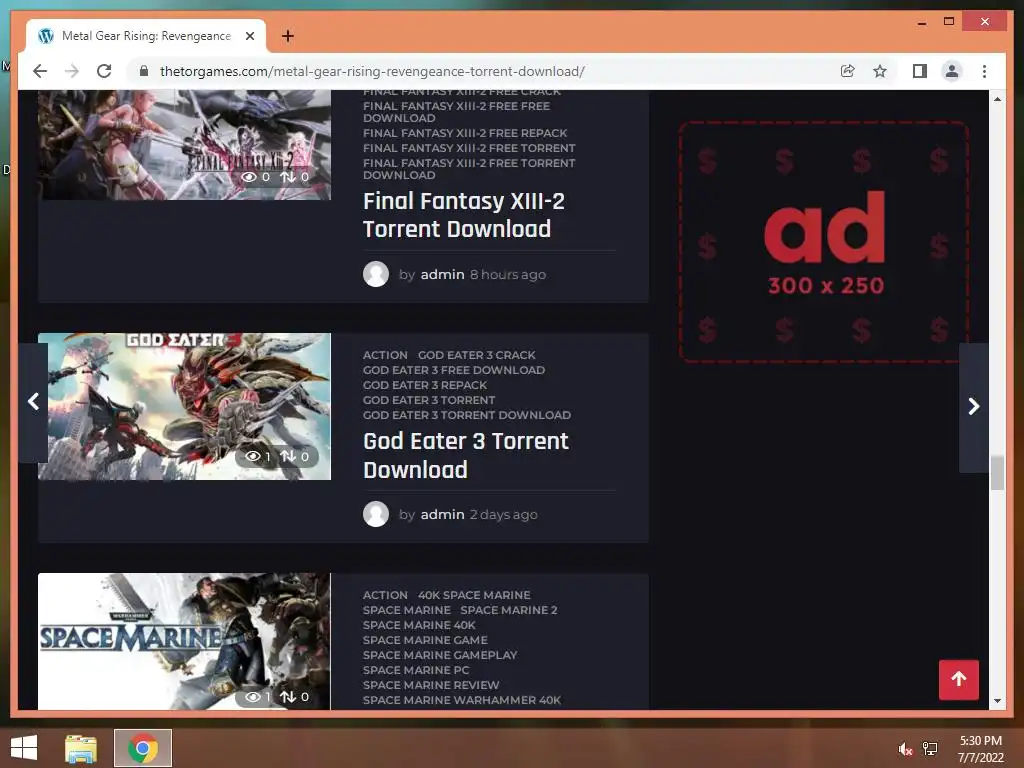Open the Windows Start menu
This screenshot has width=1024, height=768.
[24, 748]
